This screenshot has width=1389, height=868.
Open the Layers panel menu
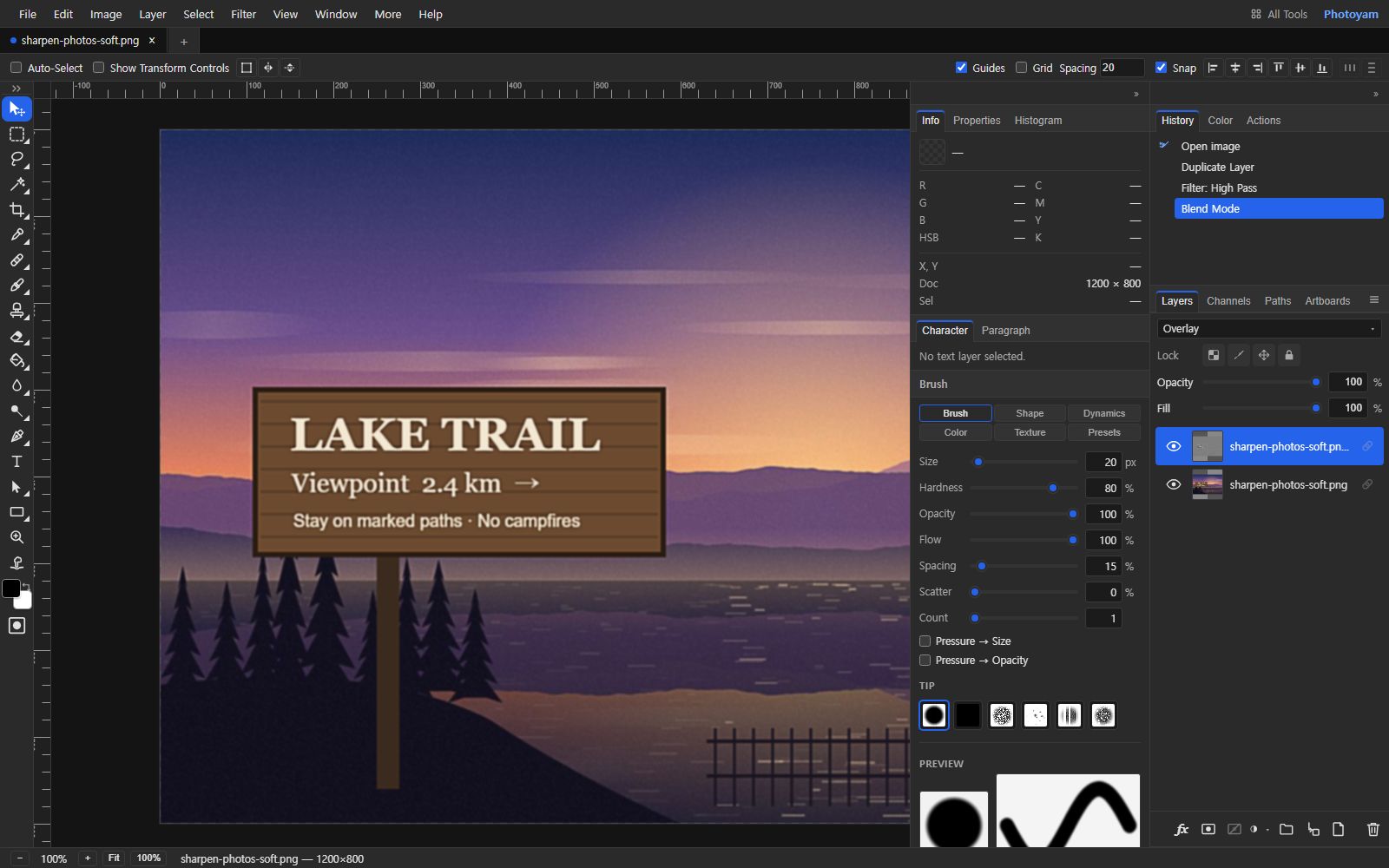click(x=1373, y=300)
